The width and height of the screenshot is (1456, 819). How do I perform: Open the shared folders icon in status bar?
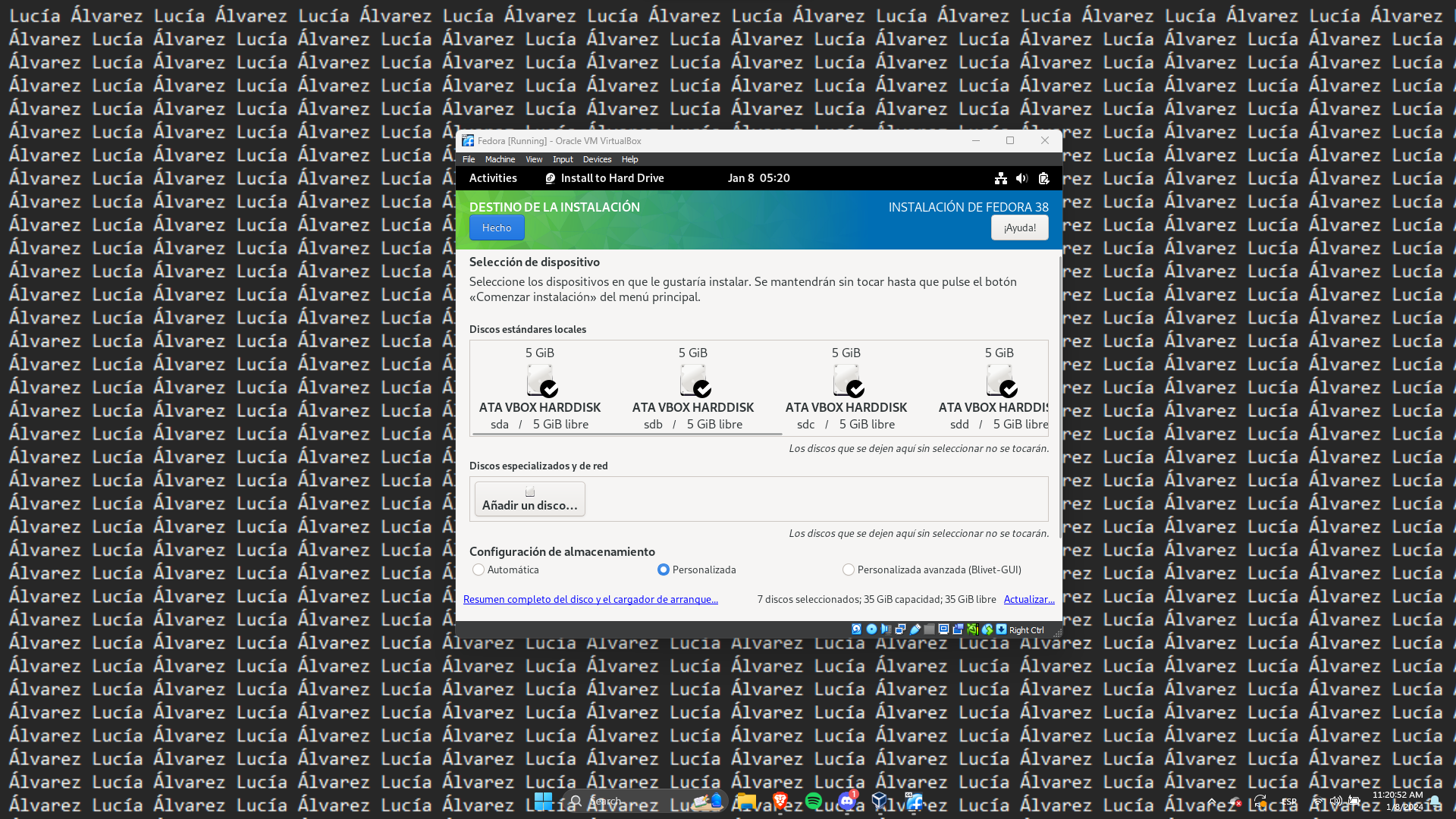(929, 629)
